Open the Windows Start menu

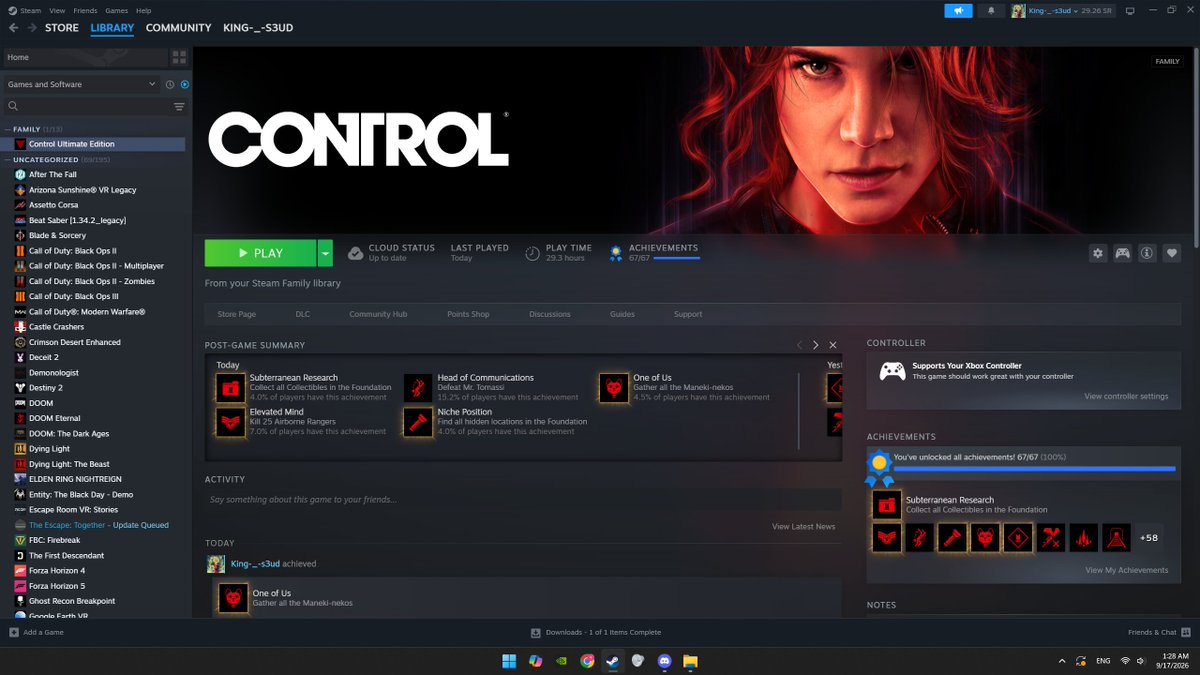509,661
